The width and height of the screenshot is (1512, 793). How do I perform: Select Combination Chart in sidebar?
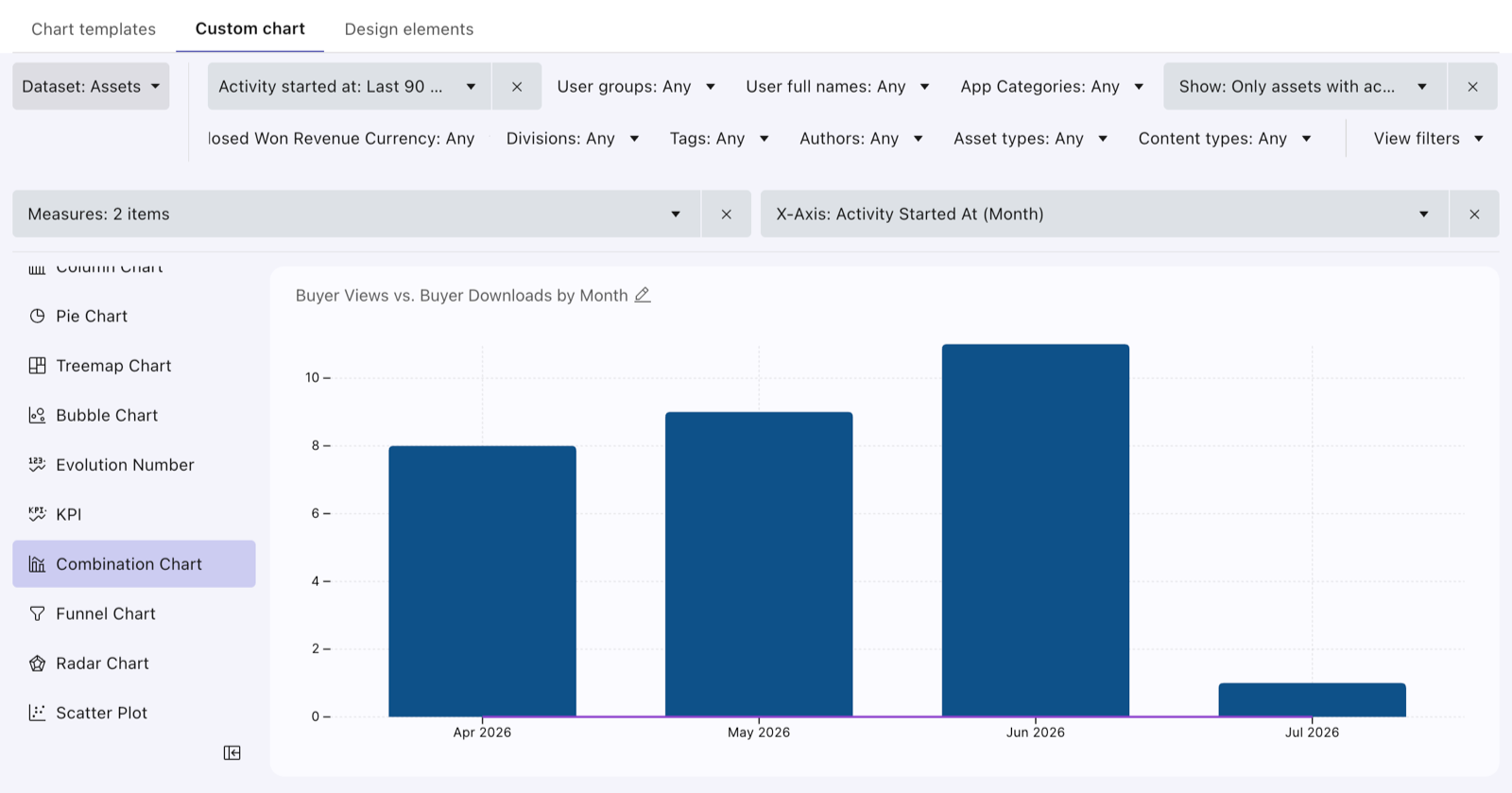134,564
